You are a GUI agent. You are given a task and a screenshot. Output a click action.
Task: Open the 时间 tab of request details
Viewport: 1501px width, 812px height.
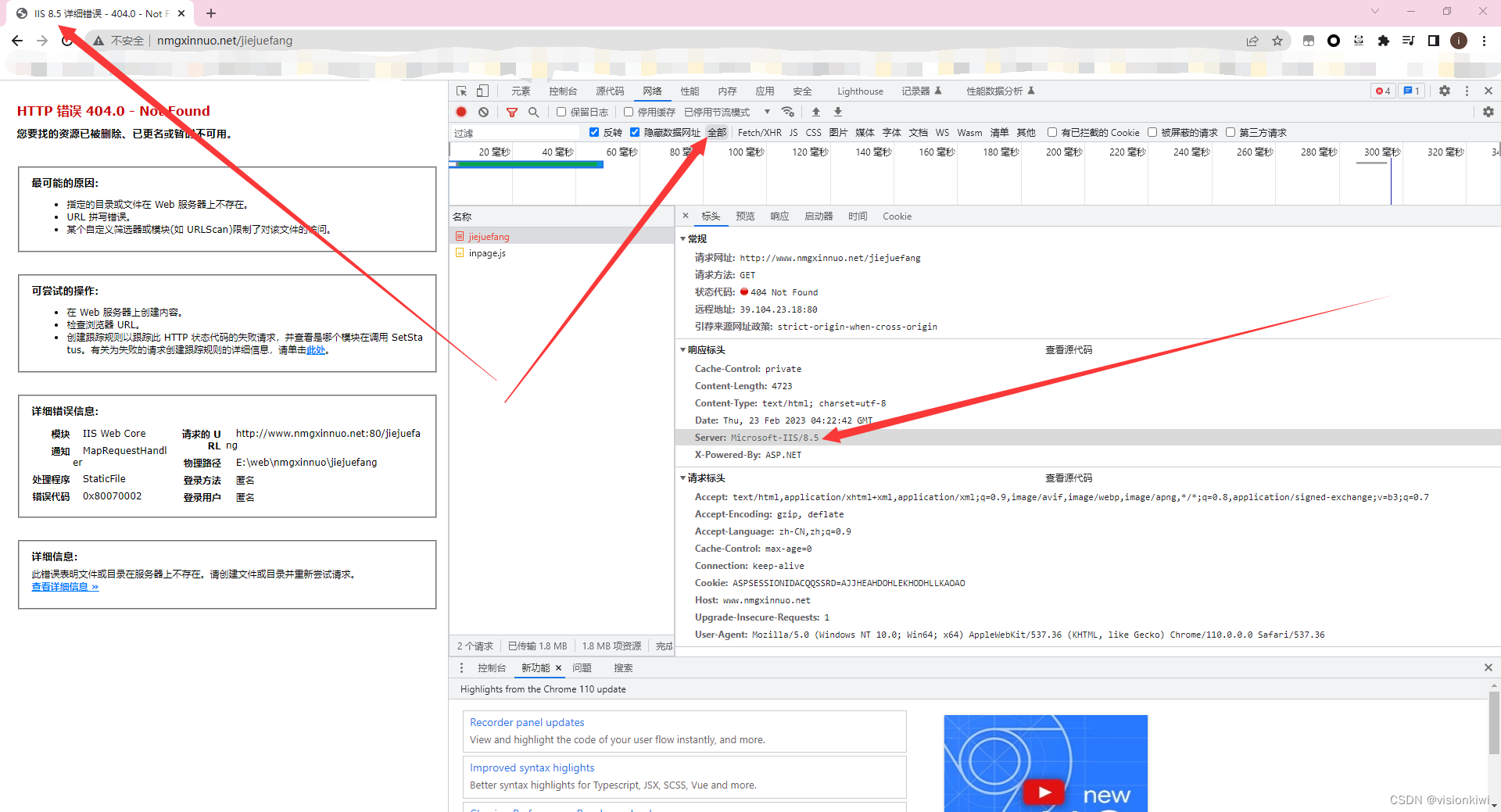pos(858,216)
